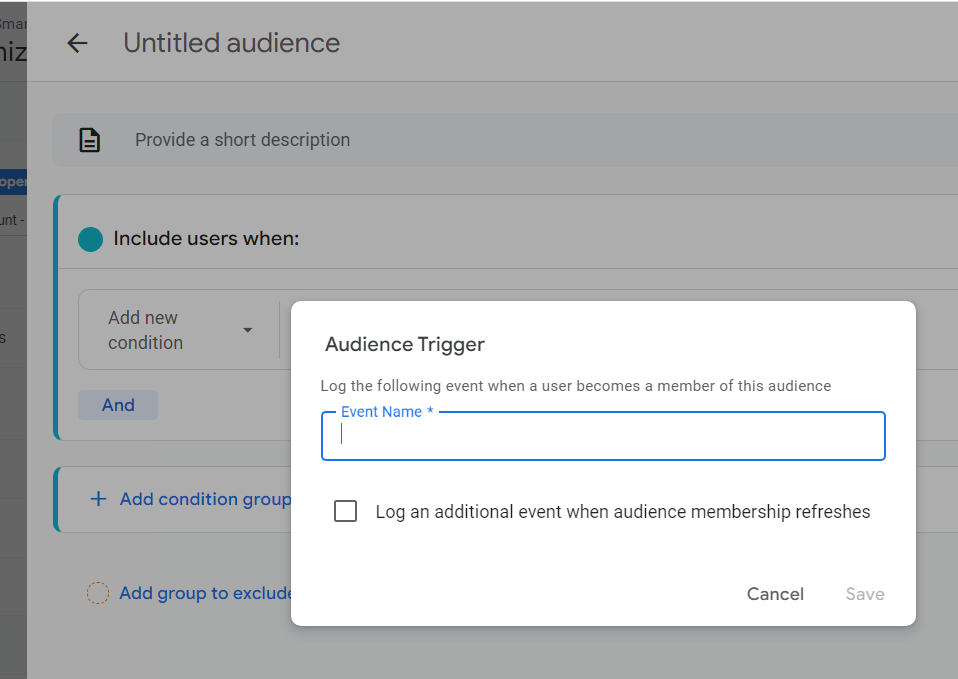The height and width of the screenshot is (679, 958).
Task: Click Add condition group link
Action: [x=205, y=499]
